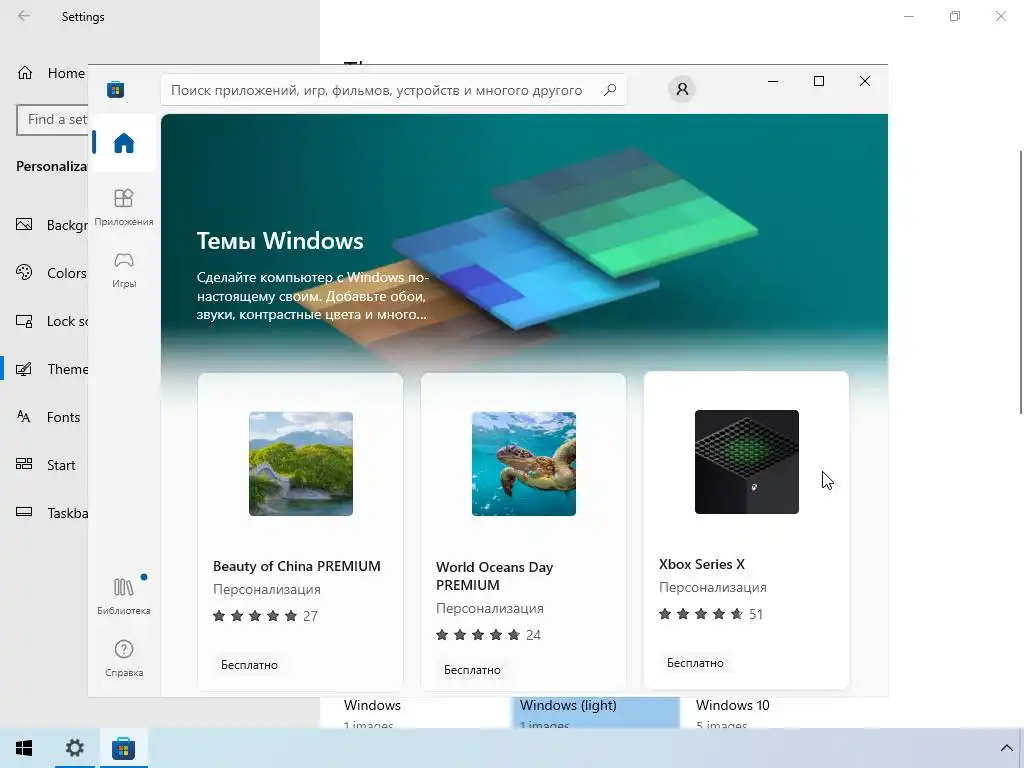The height and width of the screenshot is (768, 1024).
Task: Open the Windows Start menu
Action: click(x=24, y=748)
